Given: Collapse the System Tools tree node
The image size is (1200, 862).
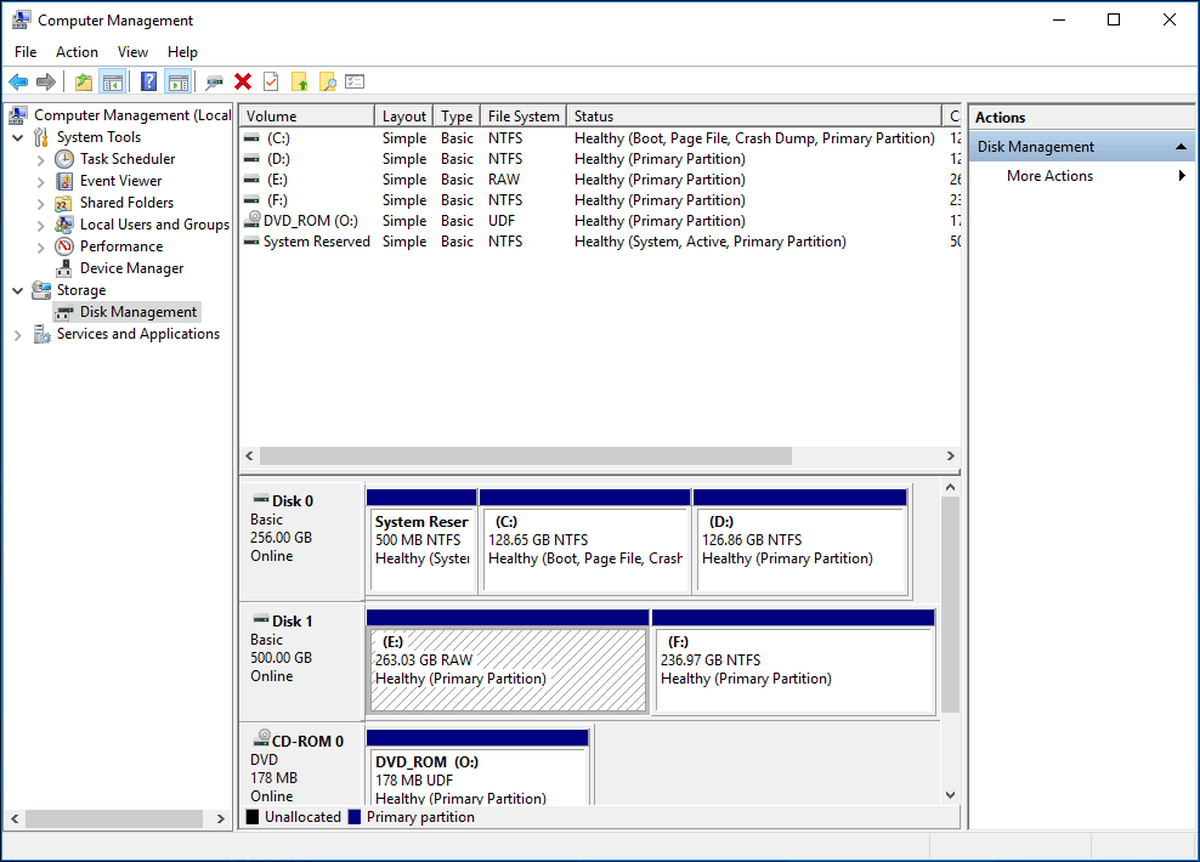Looking at the screenshot, I should tap(18, 137).
